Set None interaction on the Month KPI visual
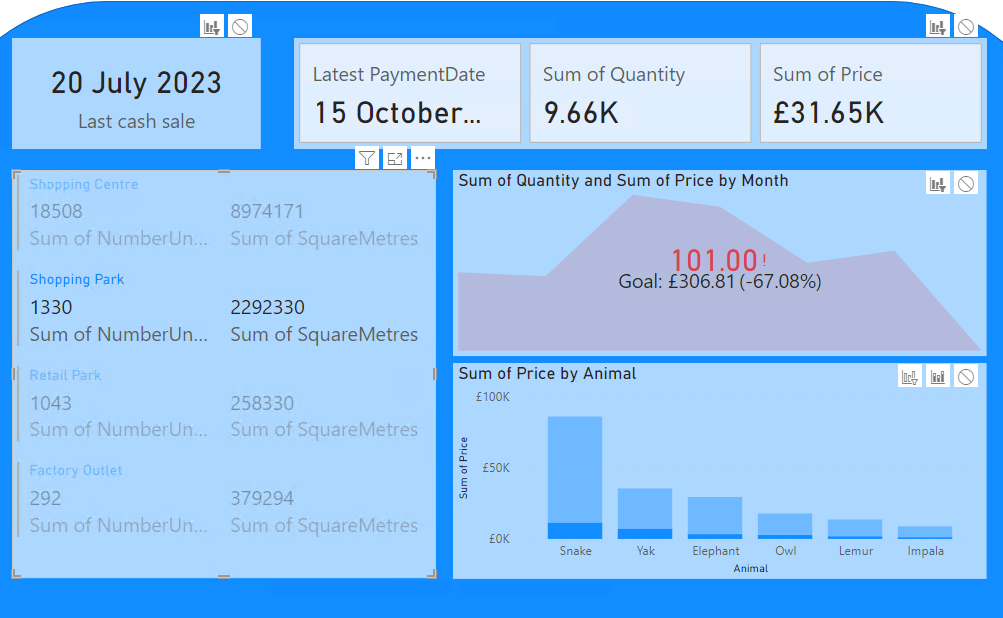The image size is (1003, 618). (966, 183)
